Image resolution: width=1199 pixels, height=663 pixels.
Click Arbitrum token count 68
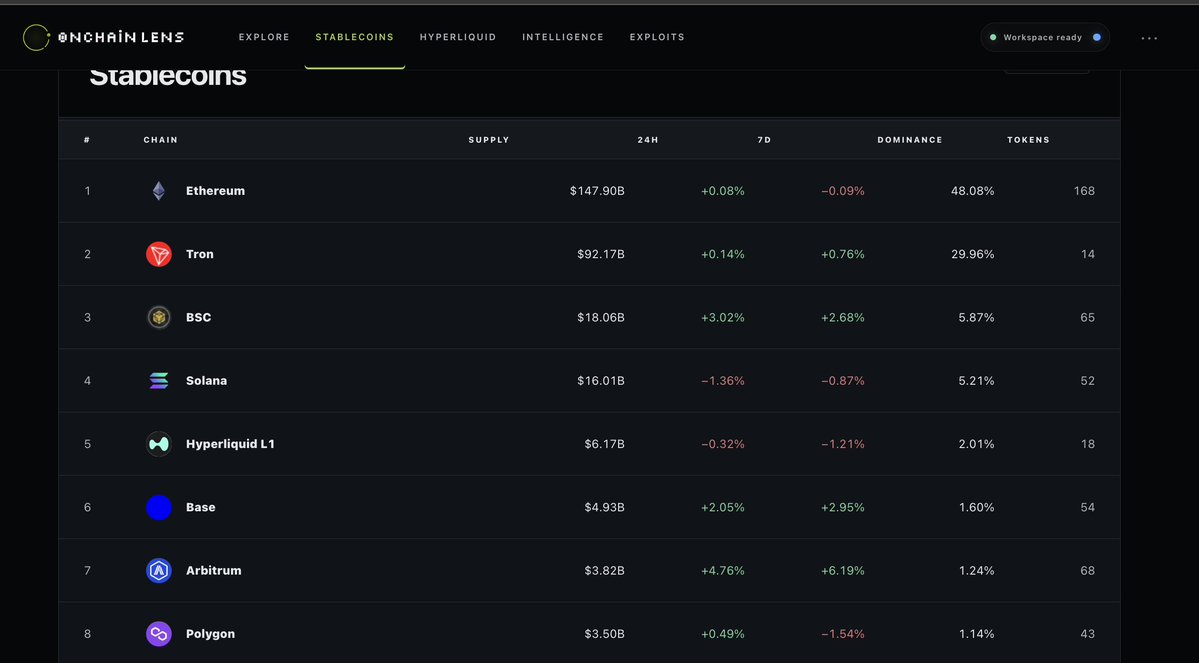click(x=1087, y=570)
